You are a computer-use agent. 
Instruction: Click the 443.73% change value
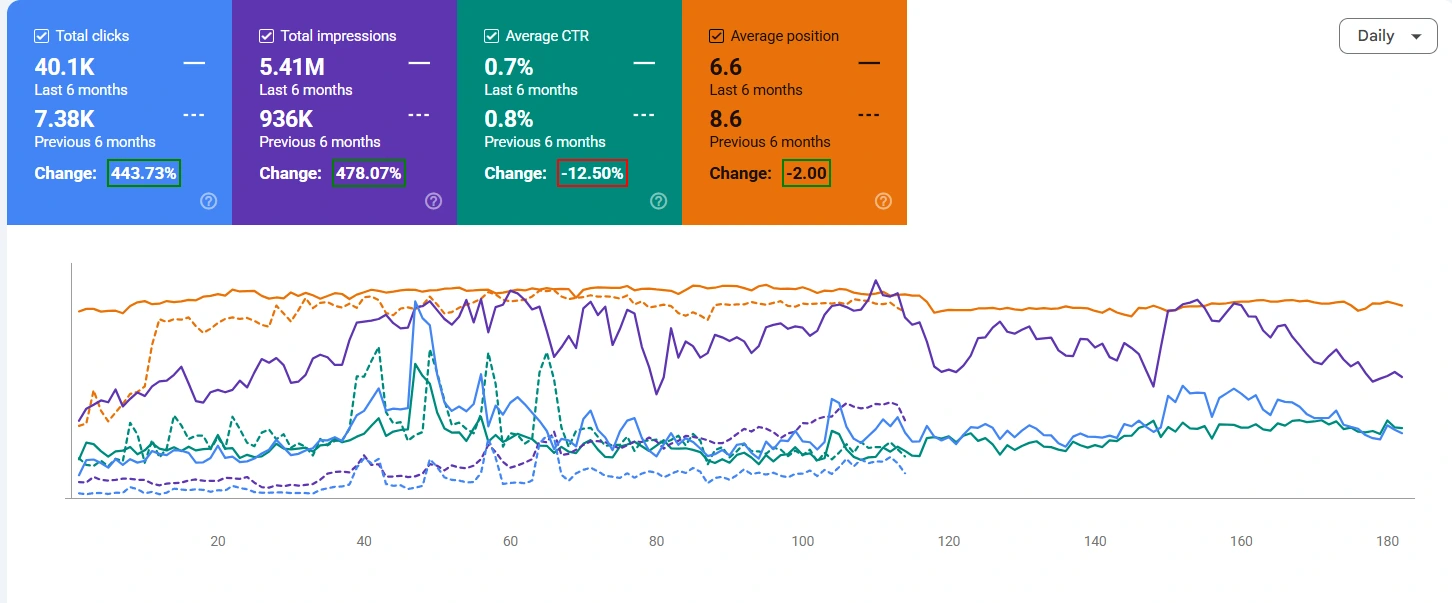pos(144,173)
